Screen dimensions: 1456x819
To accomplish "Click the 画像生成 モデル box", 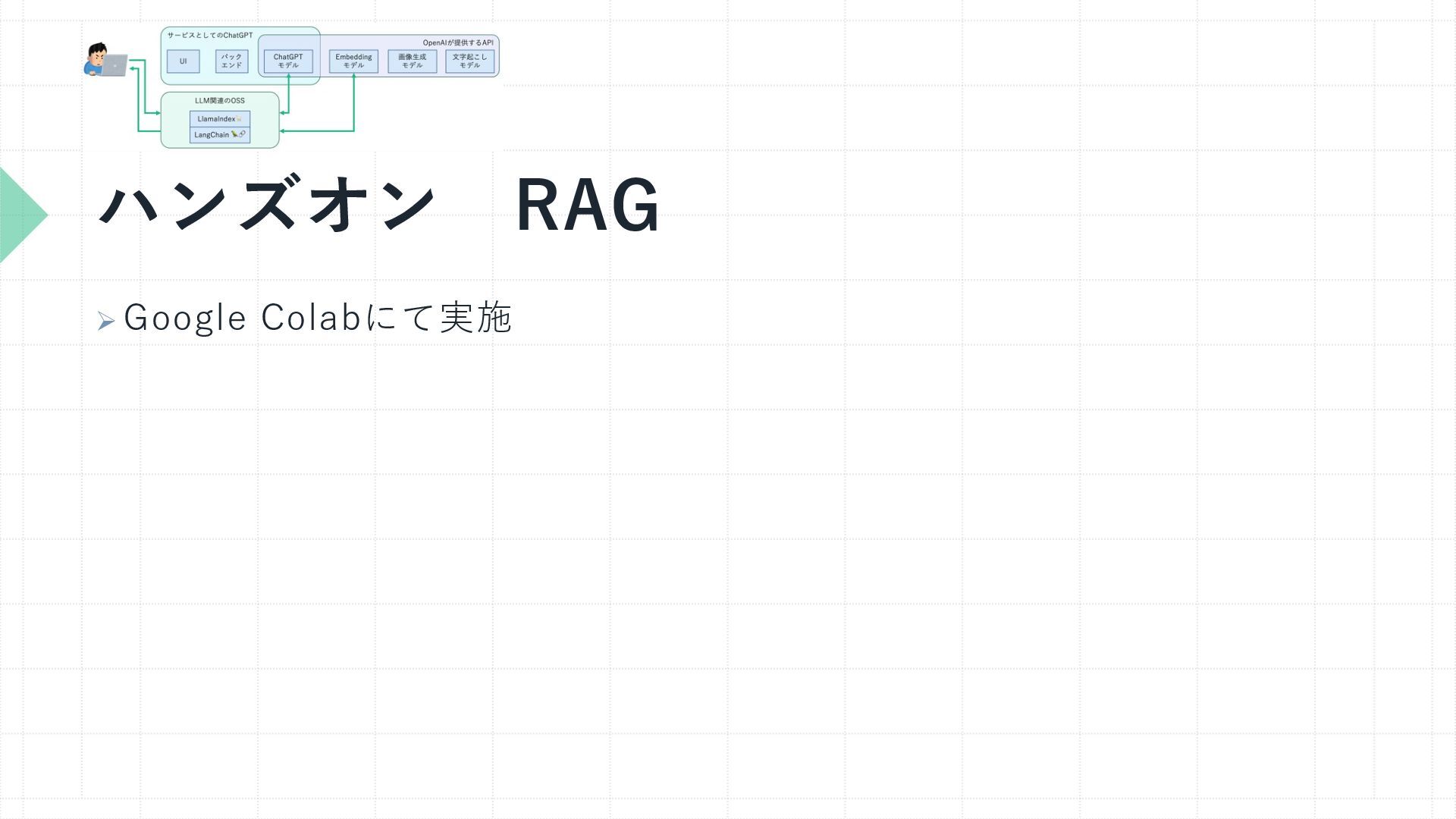I will 412,61.
